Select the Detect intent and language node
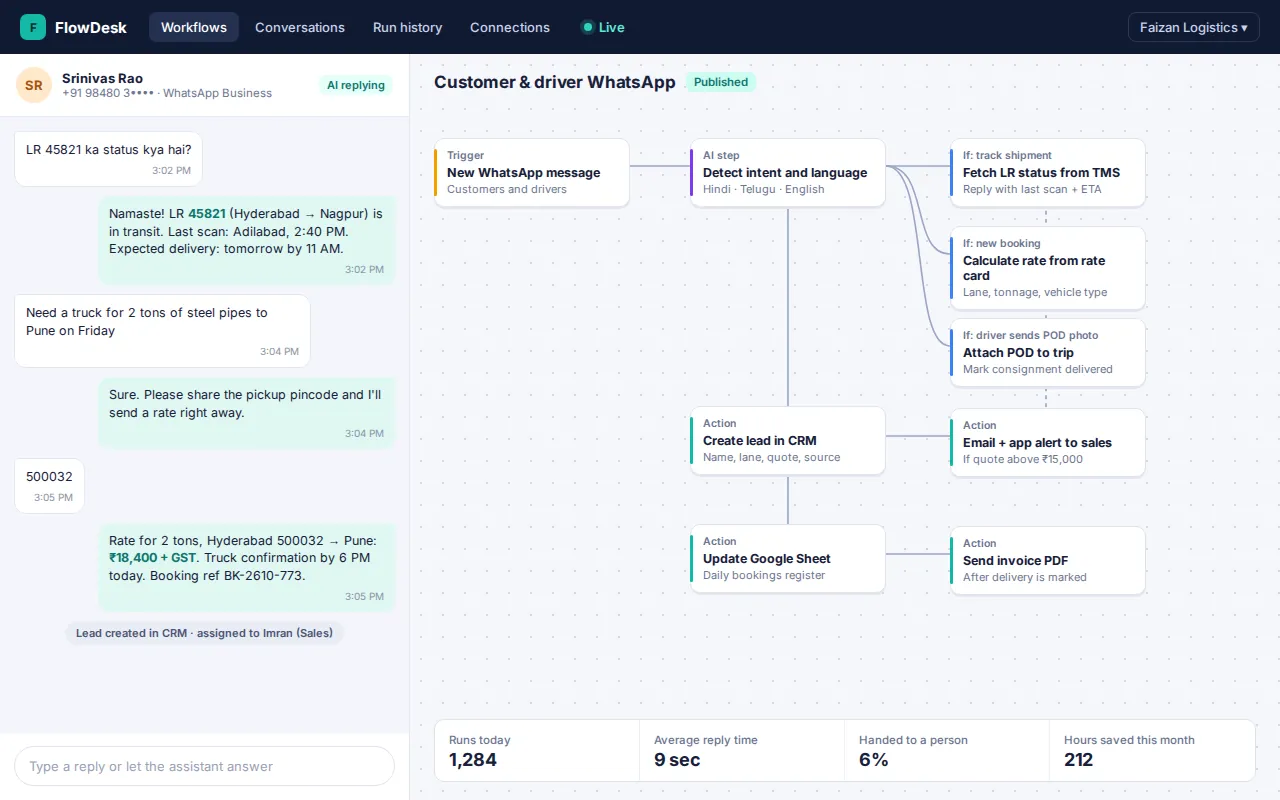1280x800 pixels. [788, 172]
